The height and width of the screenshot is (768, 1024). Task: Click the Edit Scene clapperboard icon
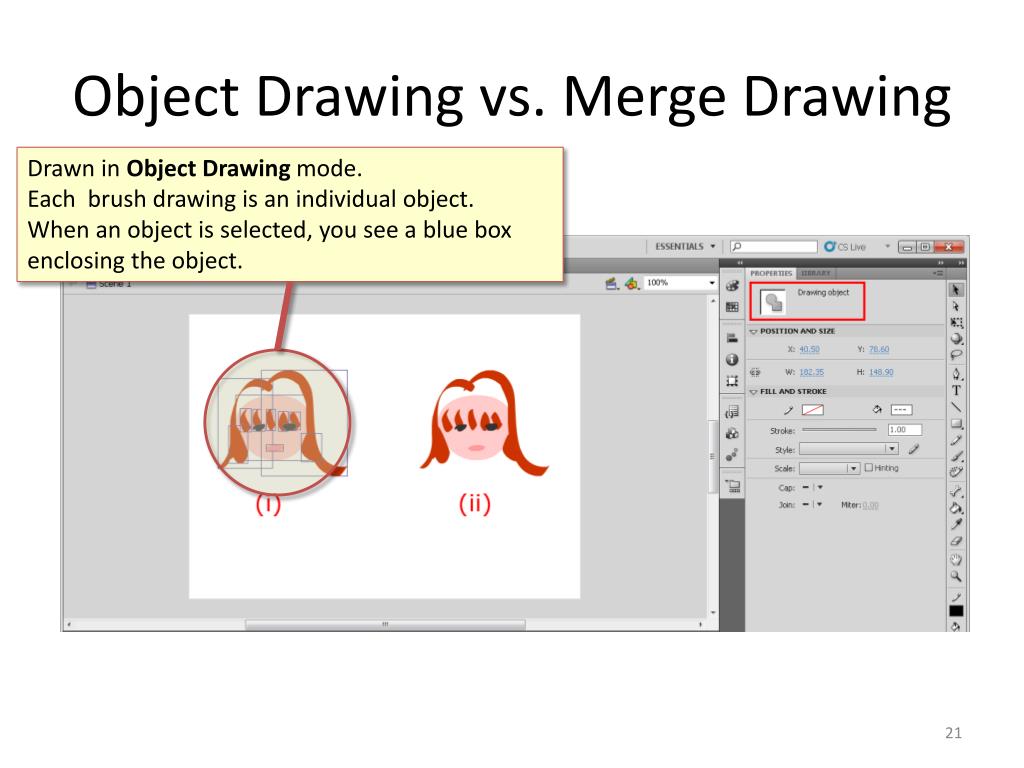(611, 283)
